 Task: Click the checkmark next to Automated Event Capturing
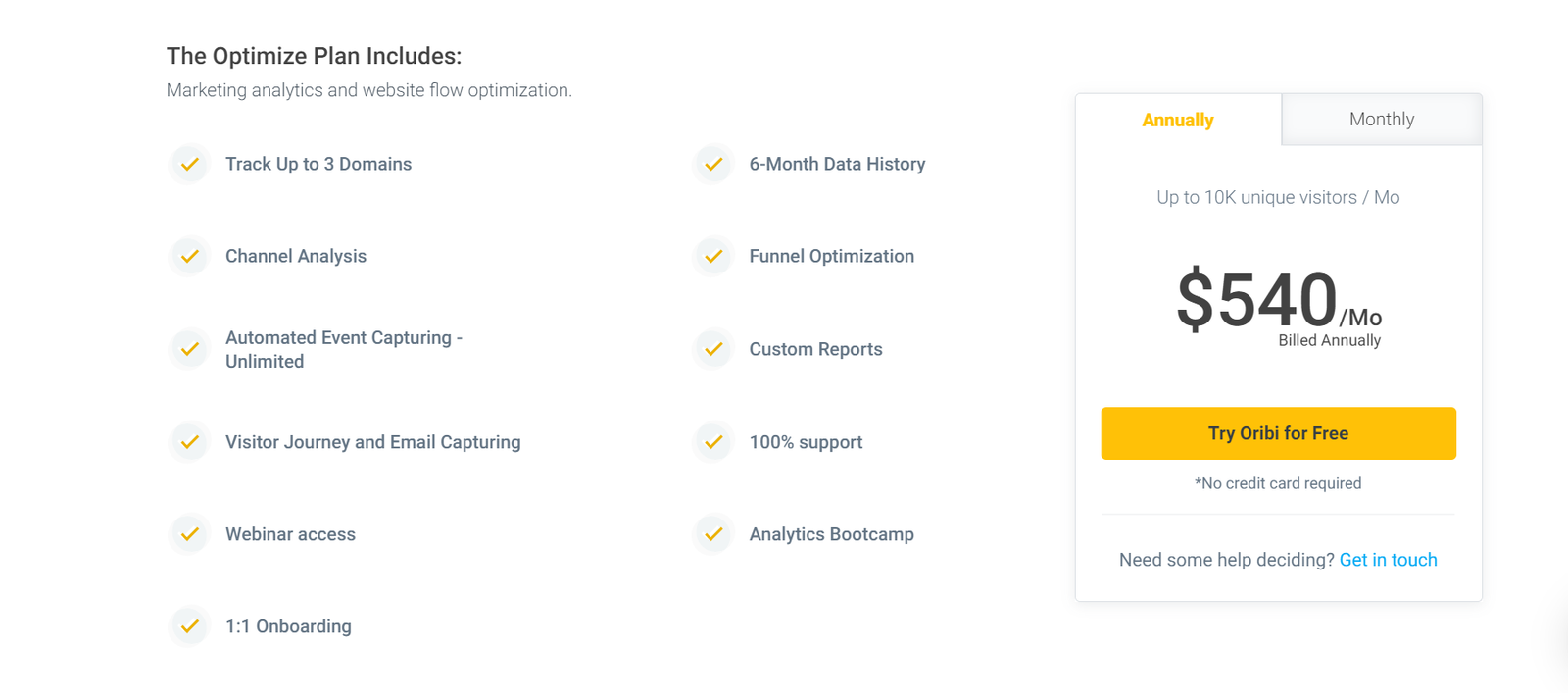[189, 349]
